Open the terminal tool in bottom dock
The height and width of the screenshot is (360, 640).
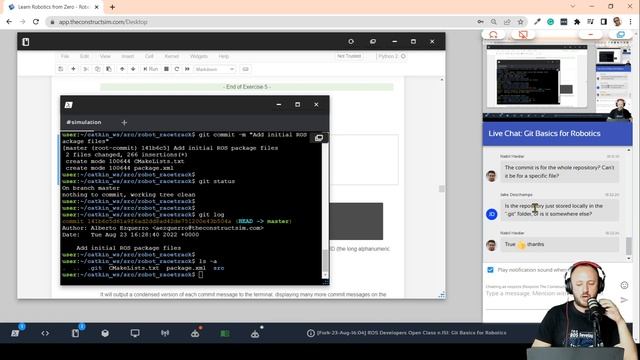coord(15,333)
